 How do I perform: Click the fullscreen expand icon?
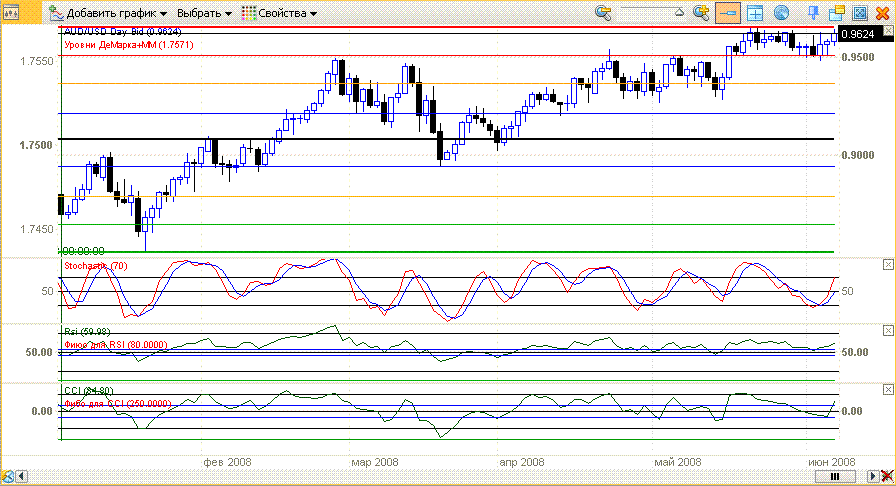(860, 13)
